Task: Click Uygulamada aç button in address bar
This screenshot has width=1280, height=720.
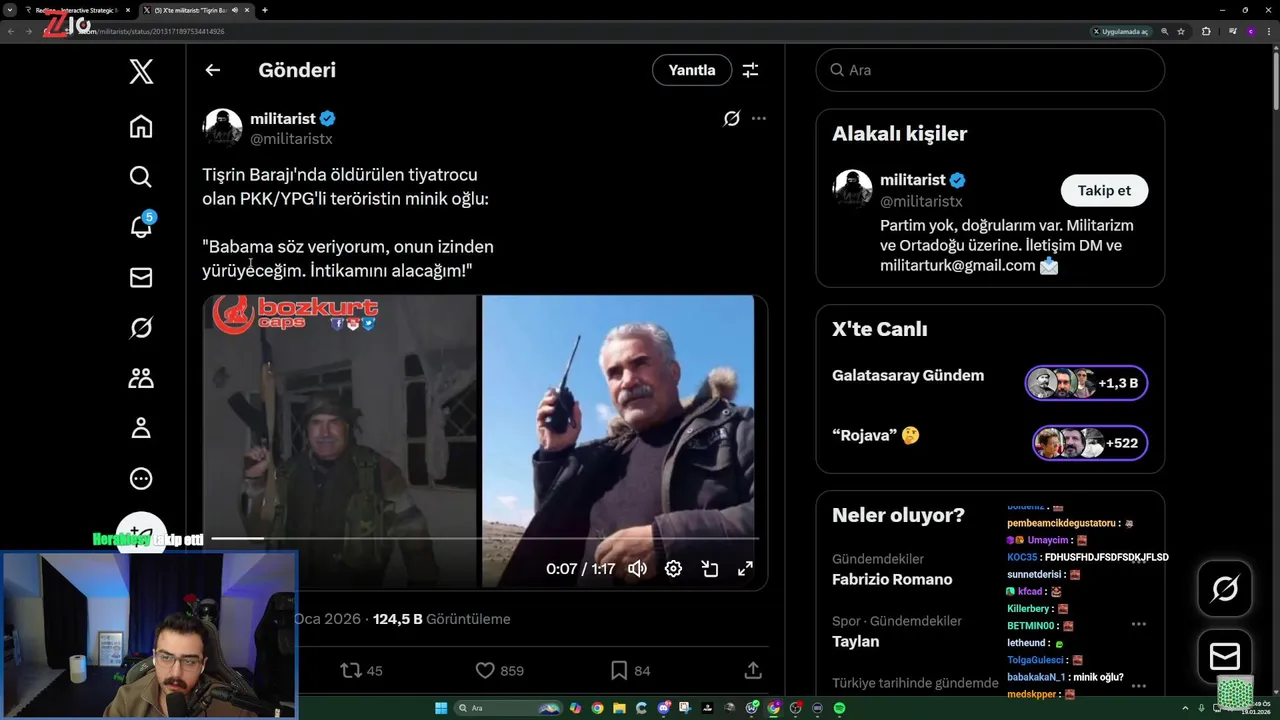Action: point(1121,32)
